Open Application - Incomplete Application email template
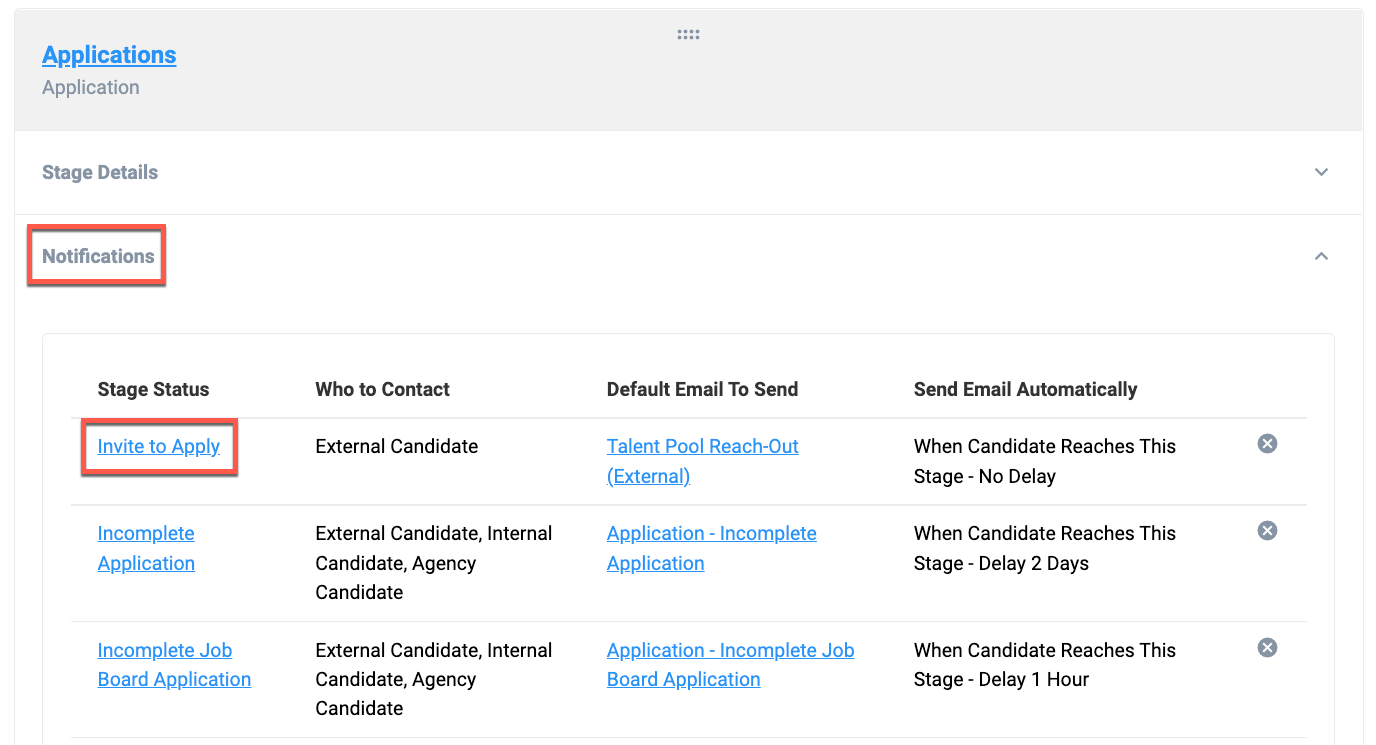Screen dimensions: 1376x745 point(711,548)
